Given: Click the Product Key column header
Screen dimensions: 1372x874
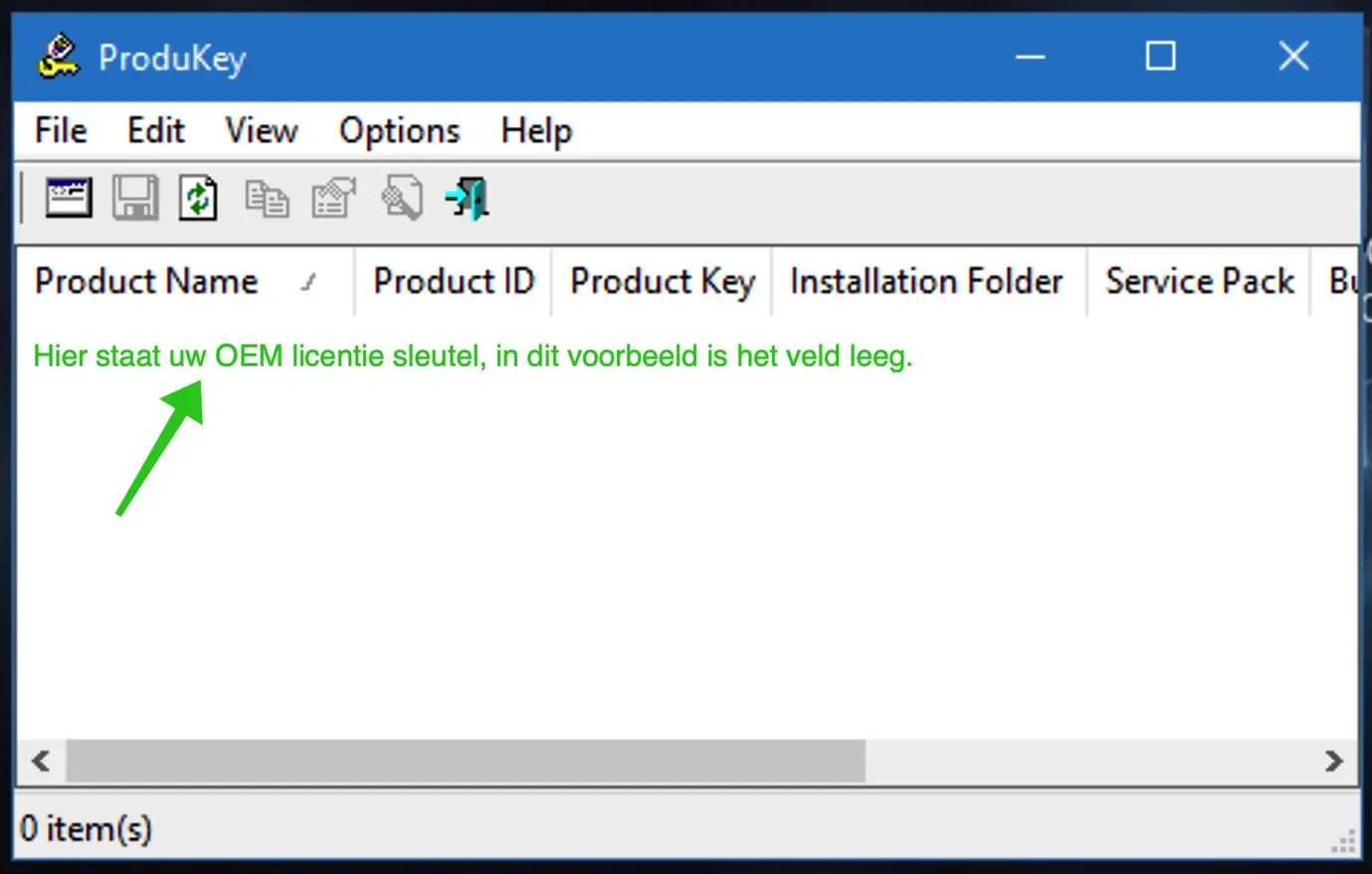Looking at the screenshot, I should pos(661,281).
